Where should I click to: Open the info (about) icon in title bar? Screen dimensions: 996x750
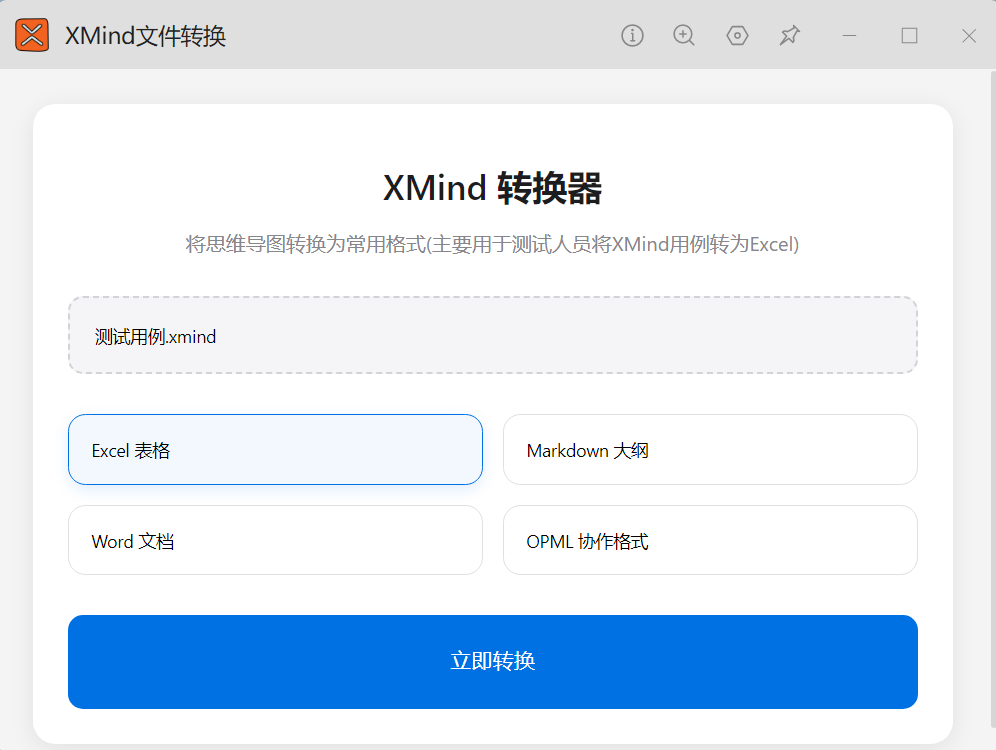click(632, 36)
